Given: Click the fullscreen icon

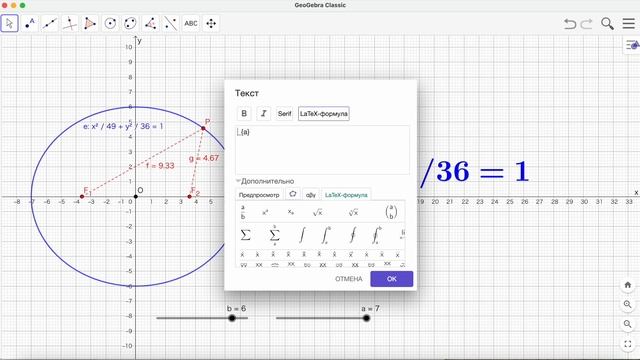Looking at the screenshot, I should coord(628,344).
